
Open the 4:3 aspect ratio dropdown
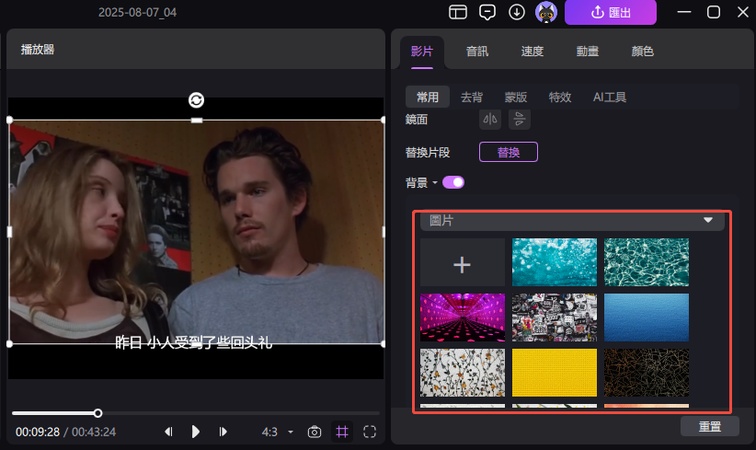pyautogui.click(x=277, y=432)
